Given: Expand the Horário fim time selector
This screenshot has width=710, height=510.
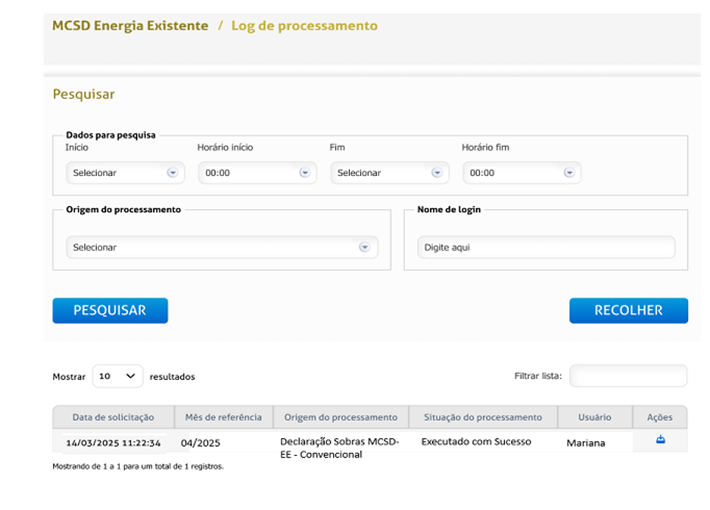Looking at the screenshot, I should click(521, 173).
